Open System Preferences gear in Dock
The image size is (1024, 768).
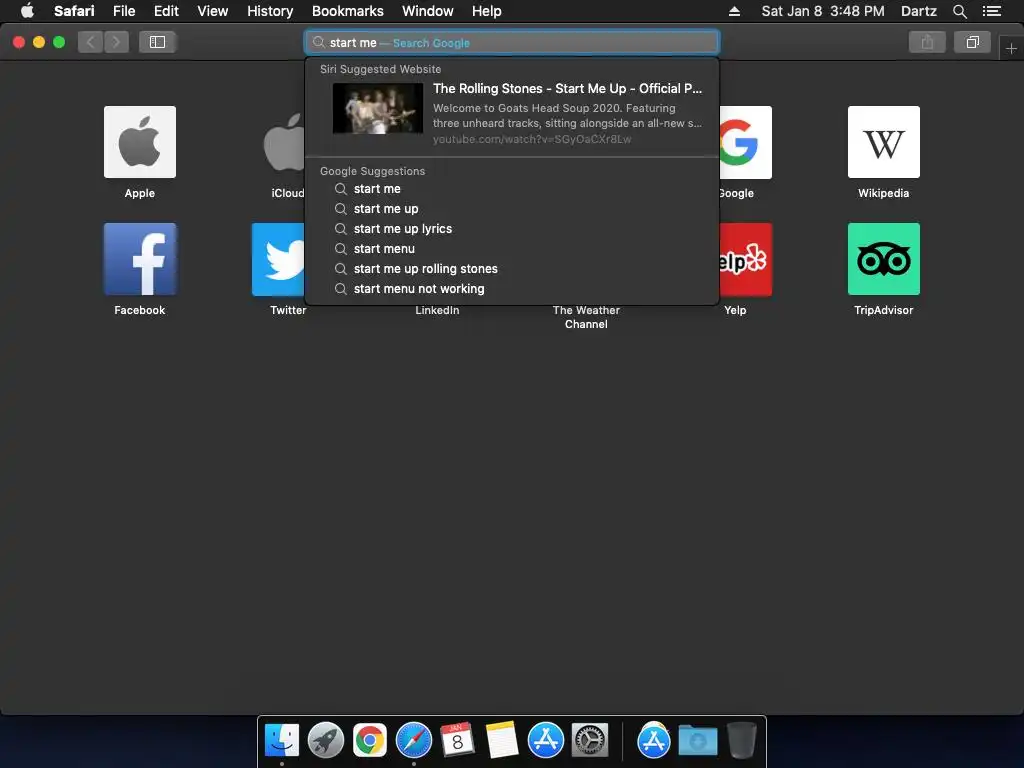(x=590, y=740)
